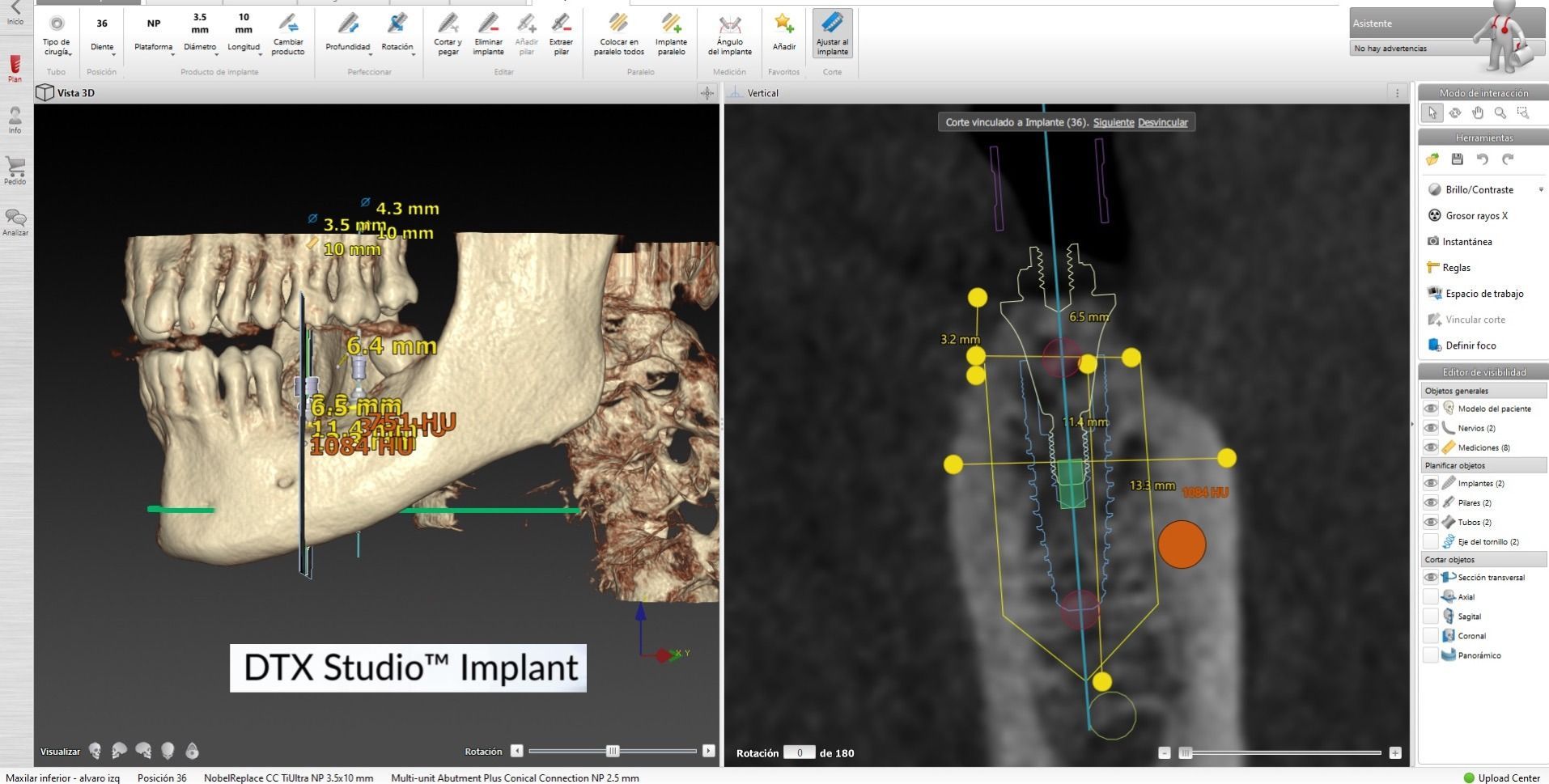Add to Favoritos with the Añadir star
This screenshot has height=784, width=1549.
[x=783, y=32]
